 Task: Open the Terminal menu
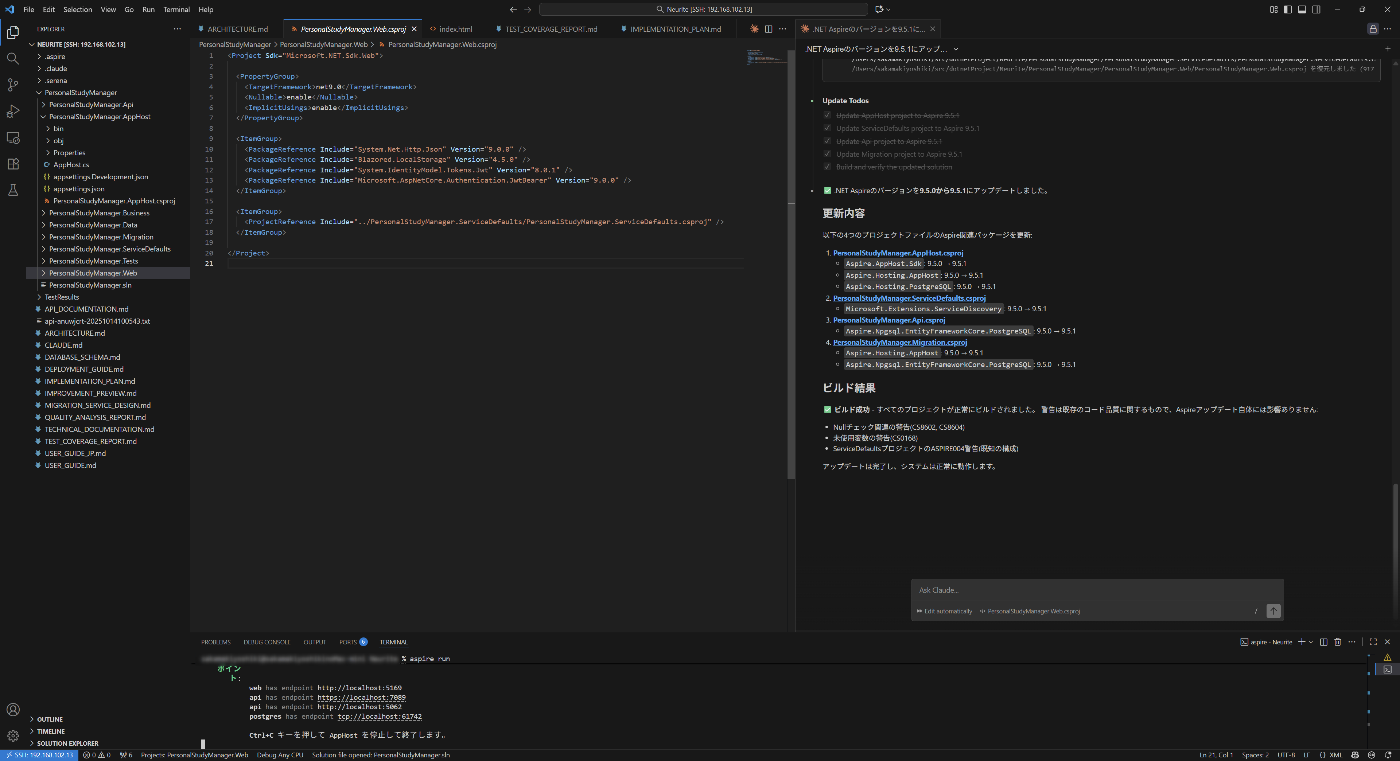[176, 9]
